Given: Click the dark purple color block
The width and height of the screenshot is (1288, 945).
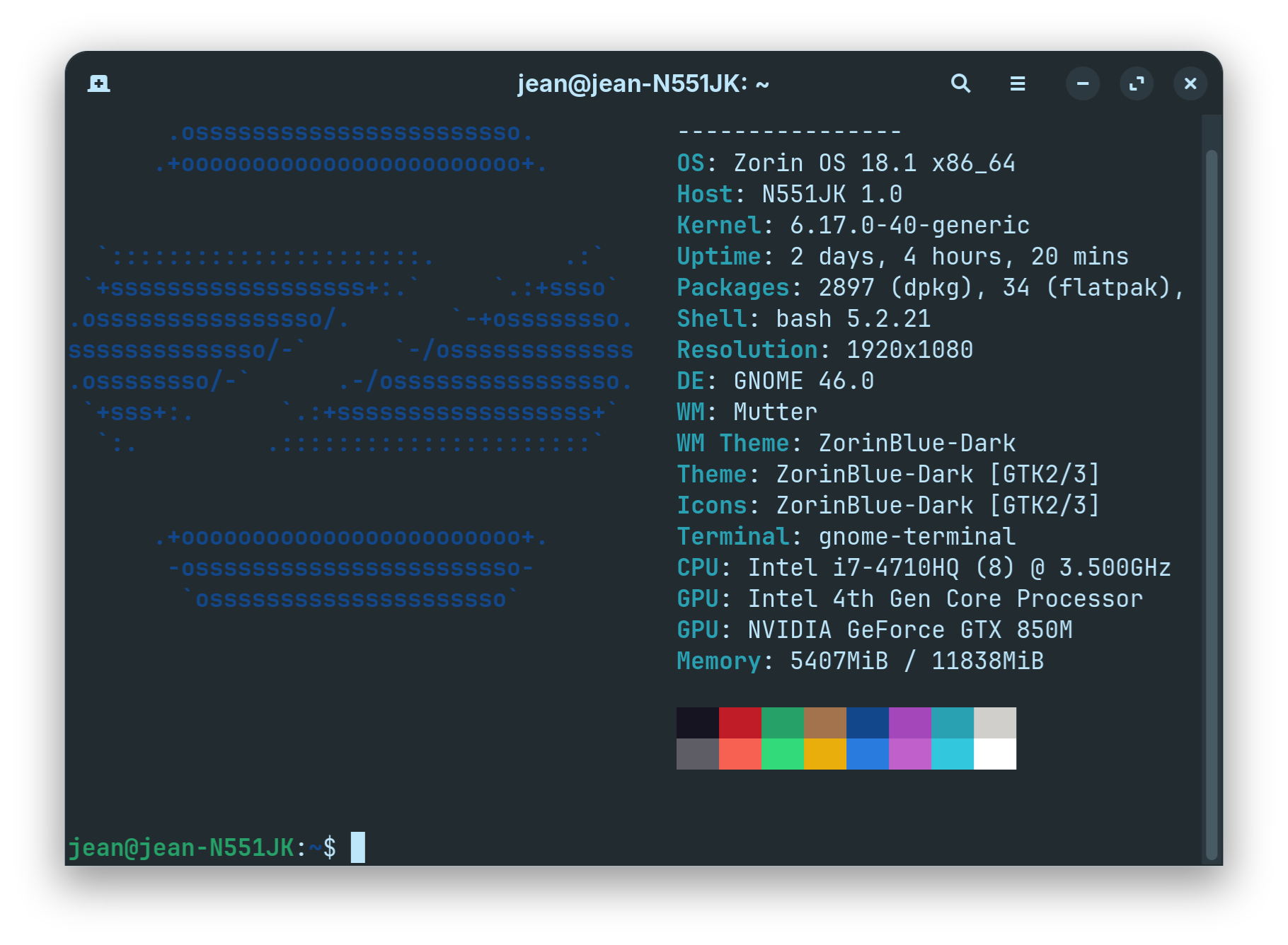Looking at the screenshot, I should click(x=910, y=723).
